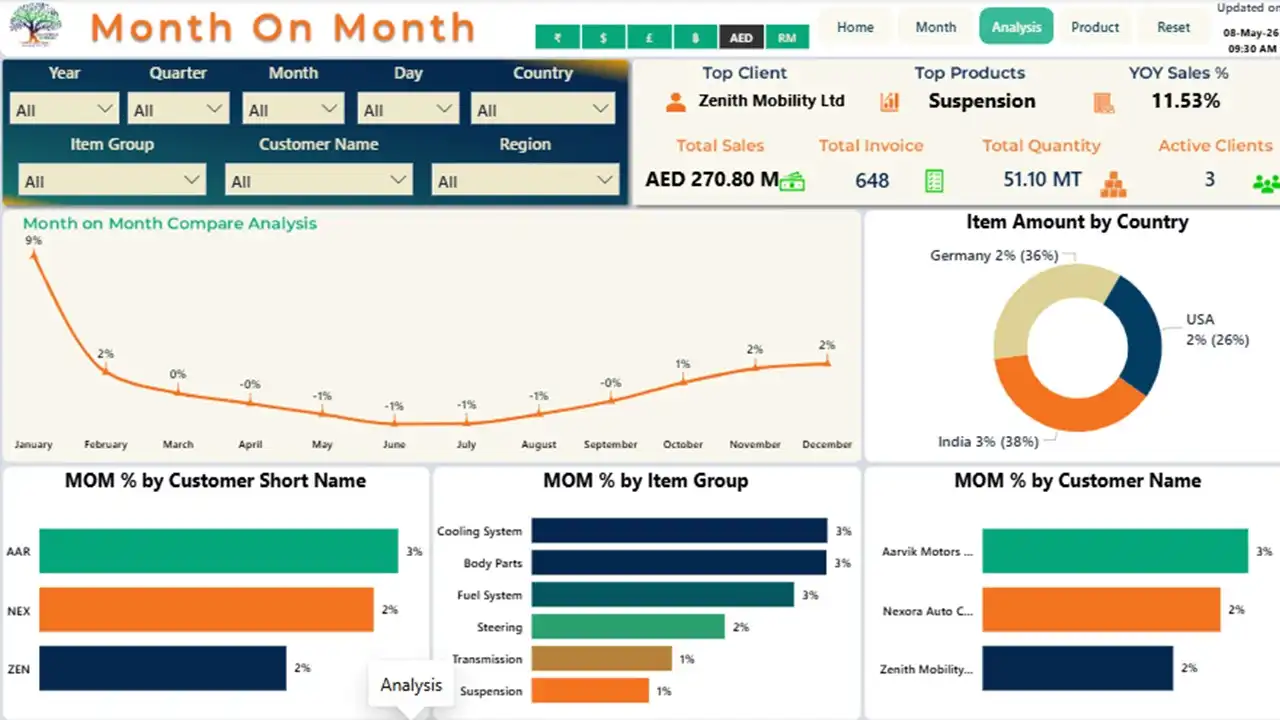Select the USA segment of donut chart
1280x720 pixels.
(x=1143, y=335)
